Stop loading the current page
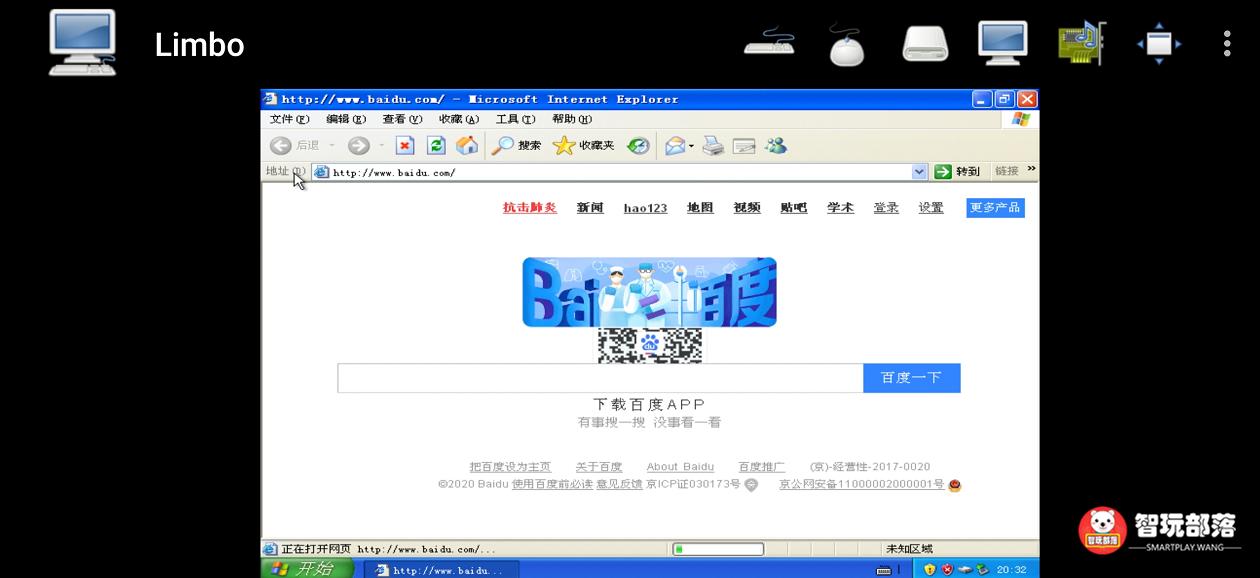 pyautogui.click(x=404, y=145)
